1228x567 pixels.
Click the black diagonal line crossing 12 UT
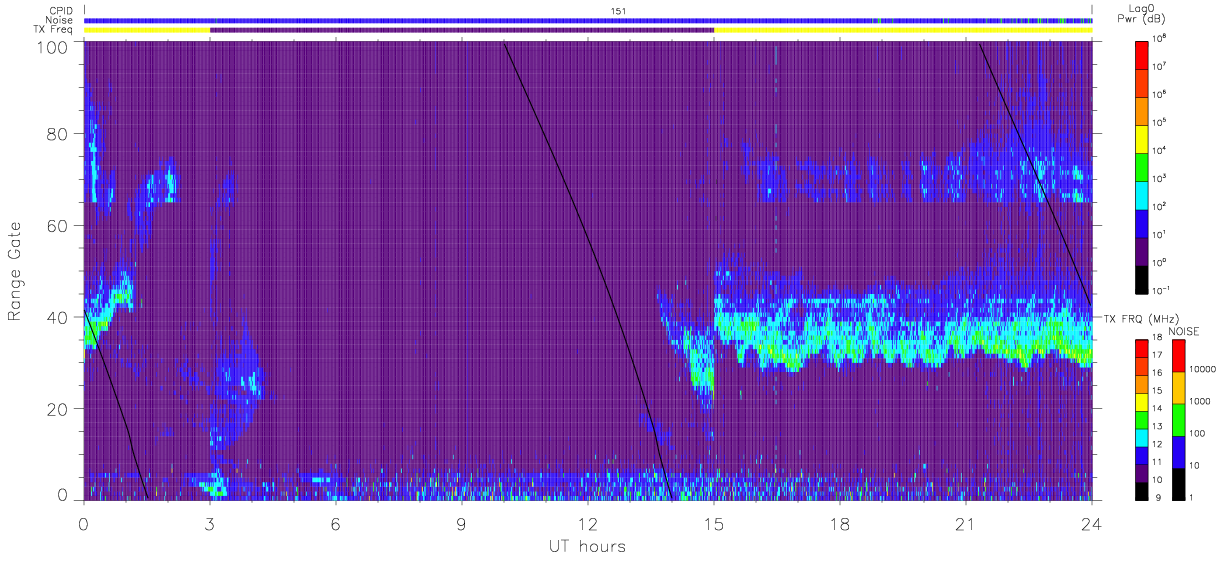[587, 271]
